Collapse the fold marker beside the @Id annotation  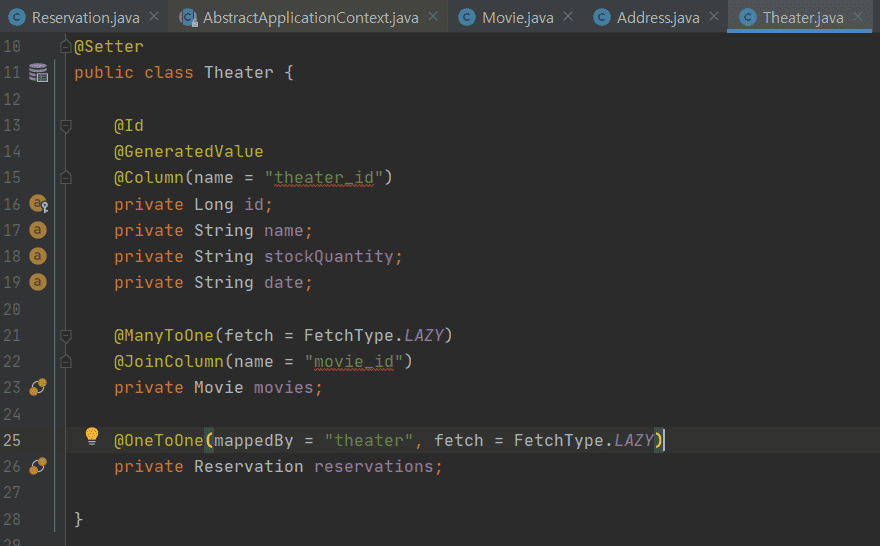(66, 126)
